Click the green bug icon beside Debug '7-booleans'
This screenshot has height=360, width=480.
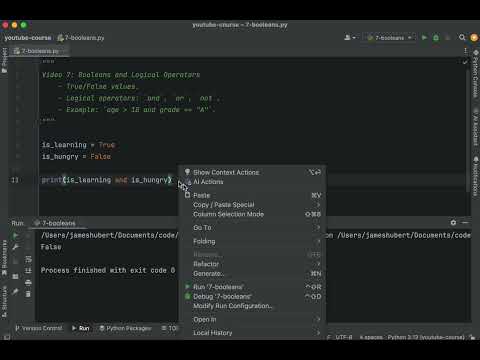(187, 296)
